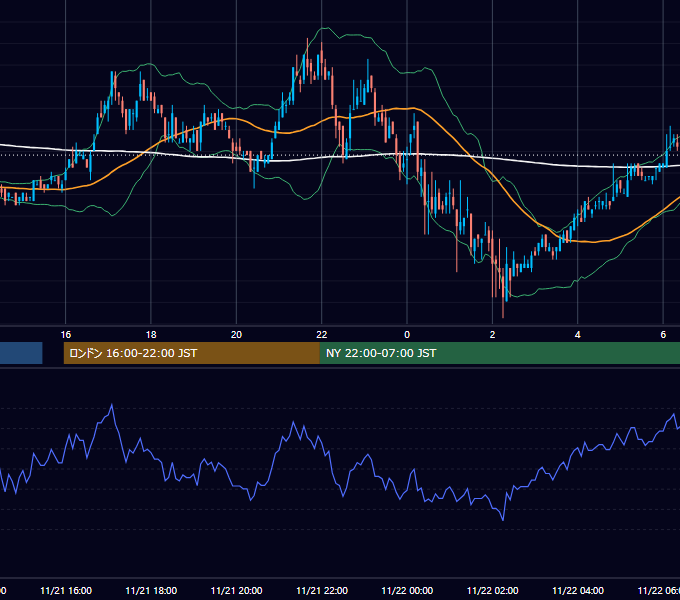Click the 2 hour label on price chart
Screen dimensions: 680x600
pos(492,334)
